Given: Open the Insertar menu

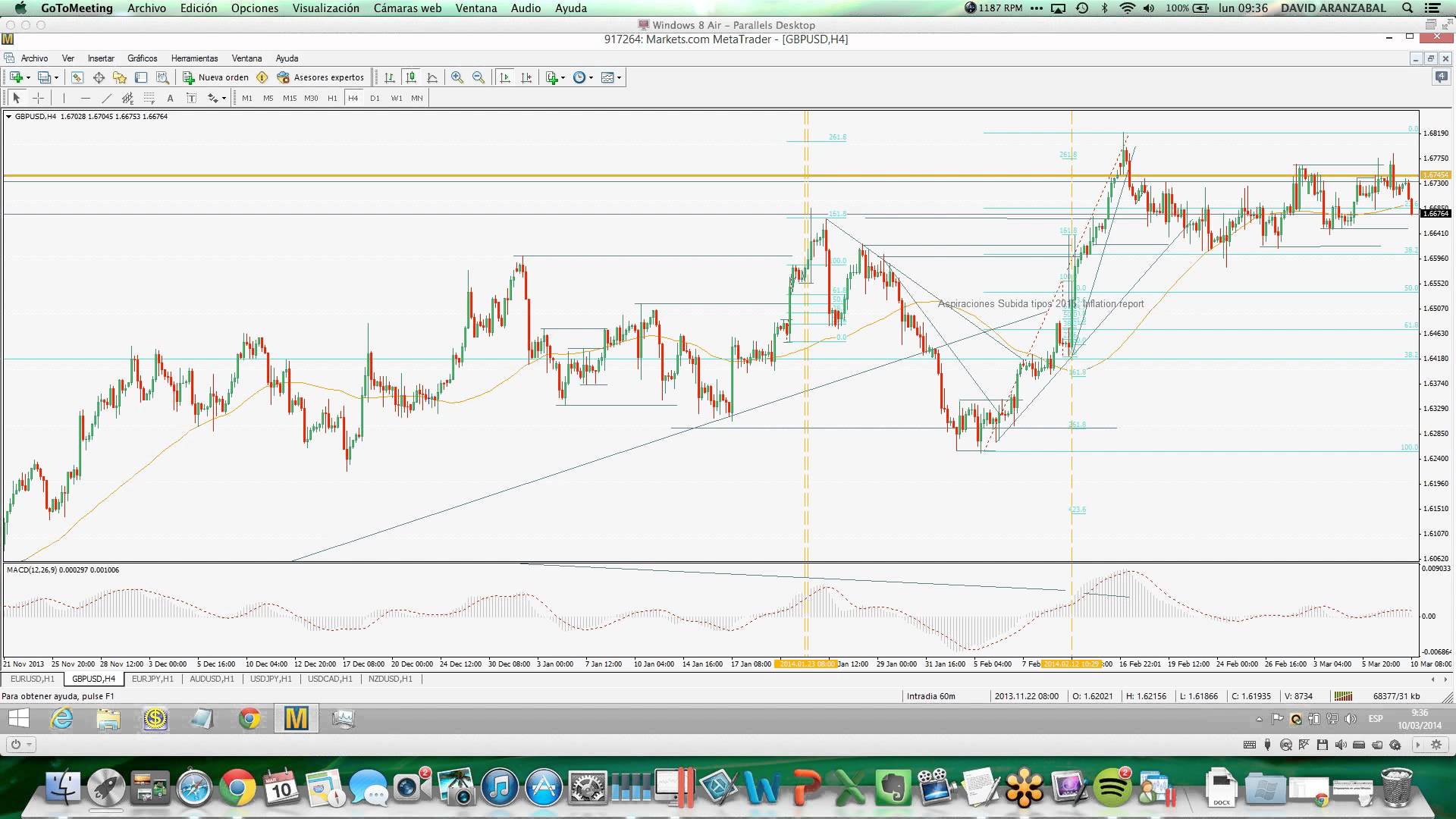Looking at the screenshot, I should [101, 58].
